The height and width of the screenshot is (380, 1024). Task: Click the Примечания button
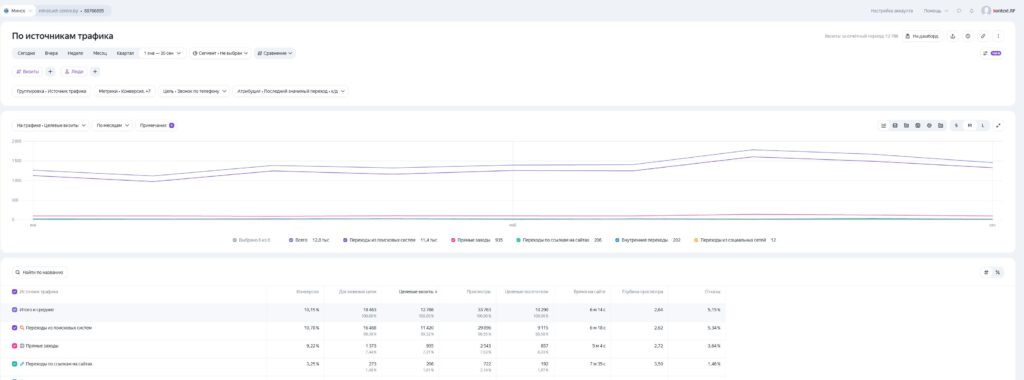[x=156, y=125]
